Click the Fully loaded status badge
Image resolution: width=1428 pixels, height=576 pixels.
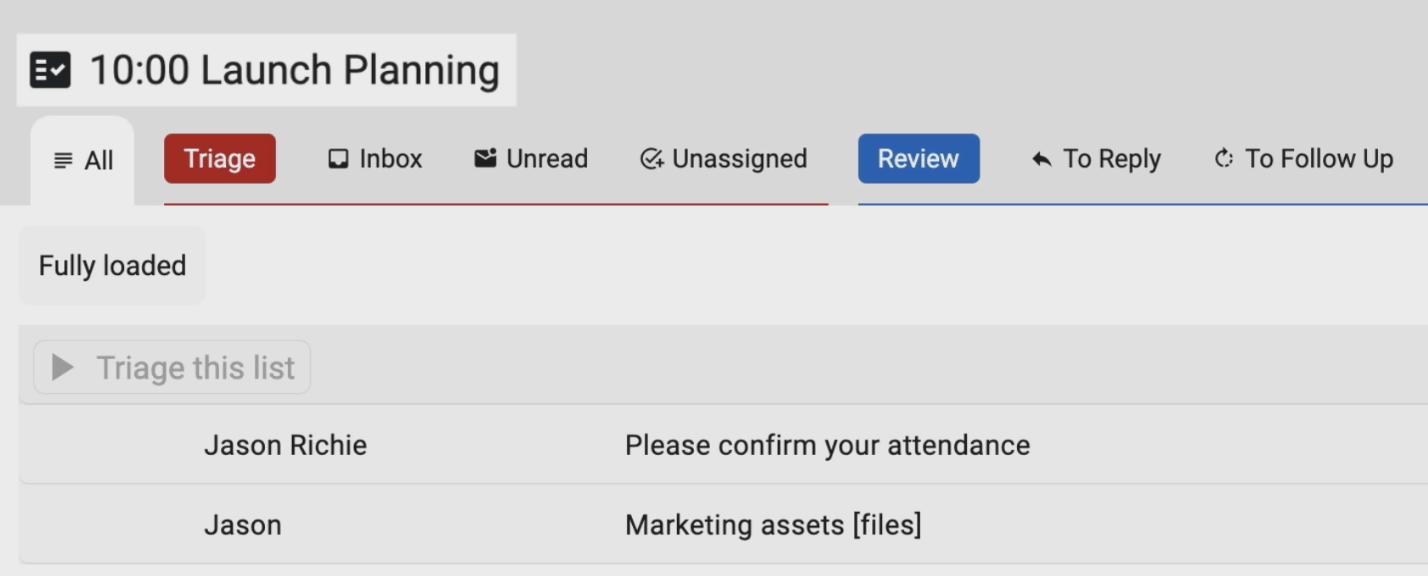click(112, 266)
